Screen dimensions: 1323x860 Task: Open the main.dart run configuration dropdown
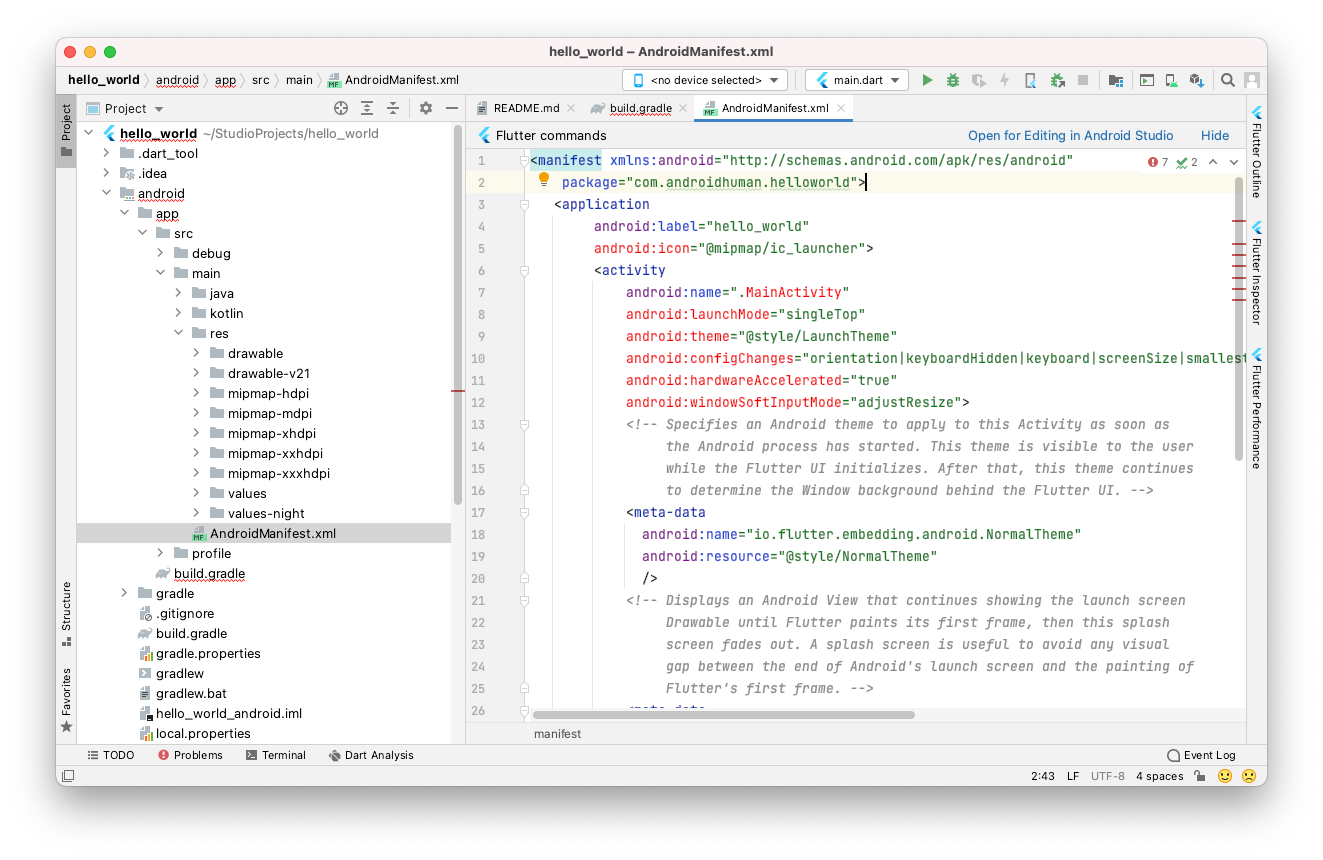click(x=857, y=80)
